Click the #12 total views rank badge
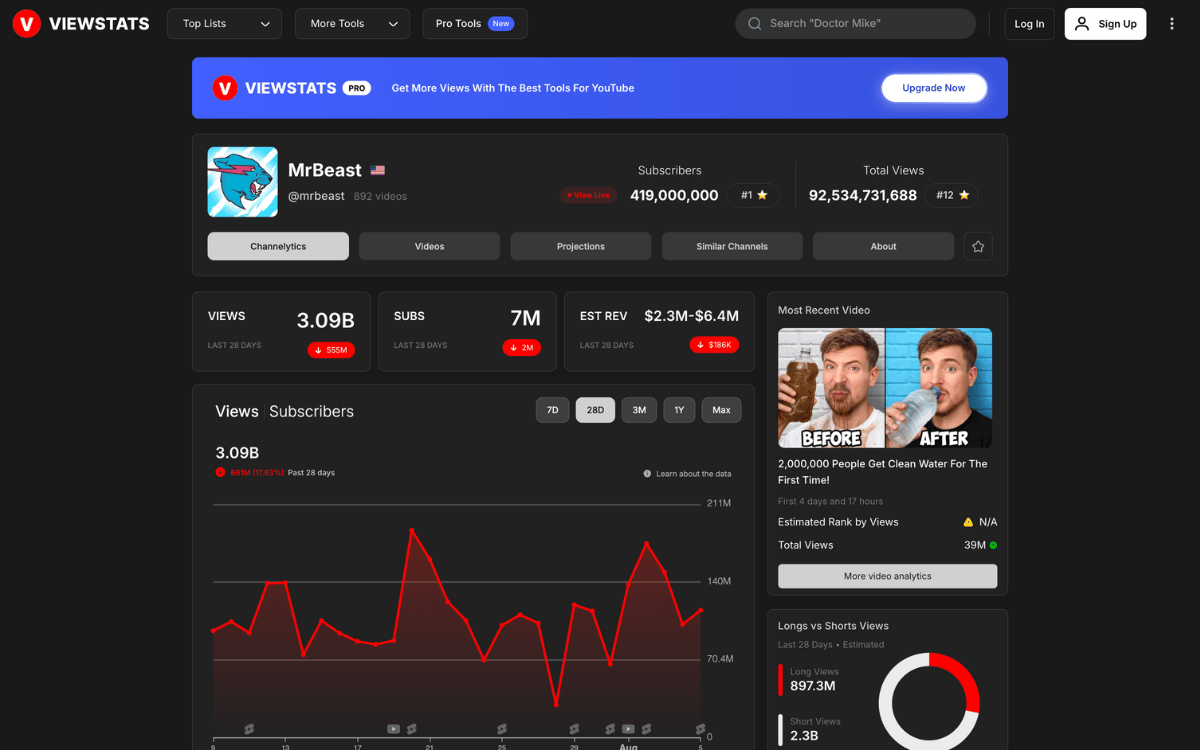Screen dimensions: 1200x750 (x=952, y=195)
